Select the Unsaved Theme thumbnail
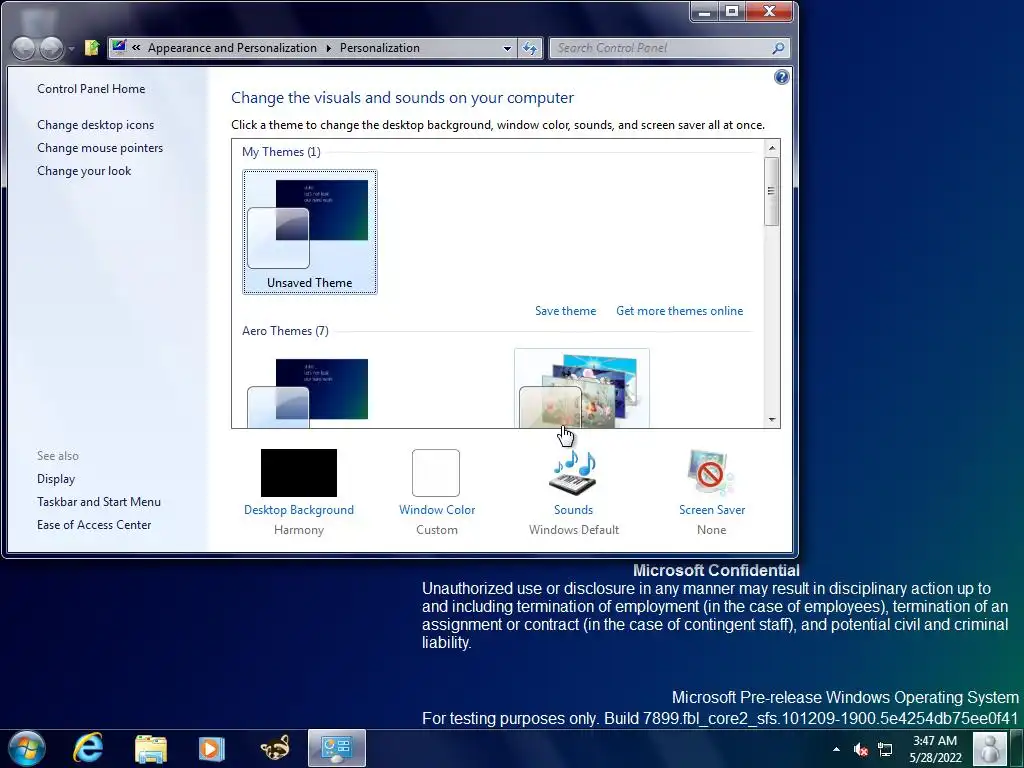This screenshot has width=1024, height=768. click(310, 232)
